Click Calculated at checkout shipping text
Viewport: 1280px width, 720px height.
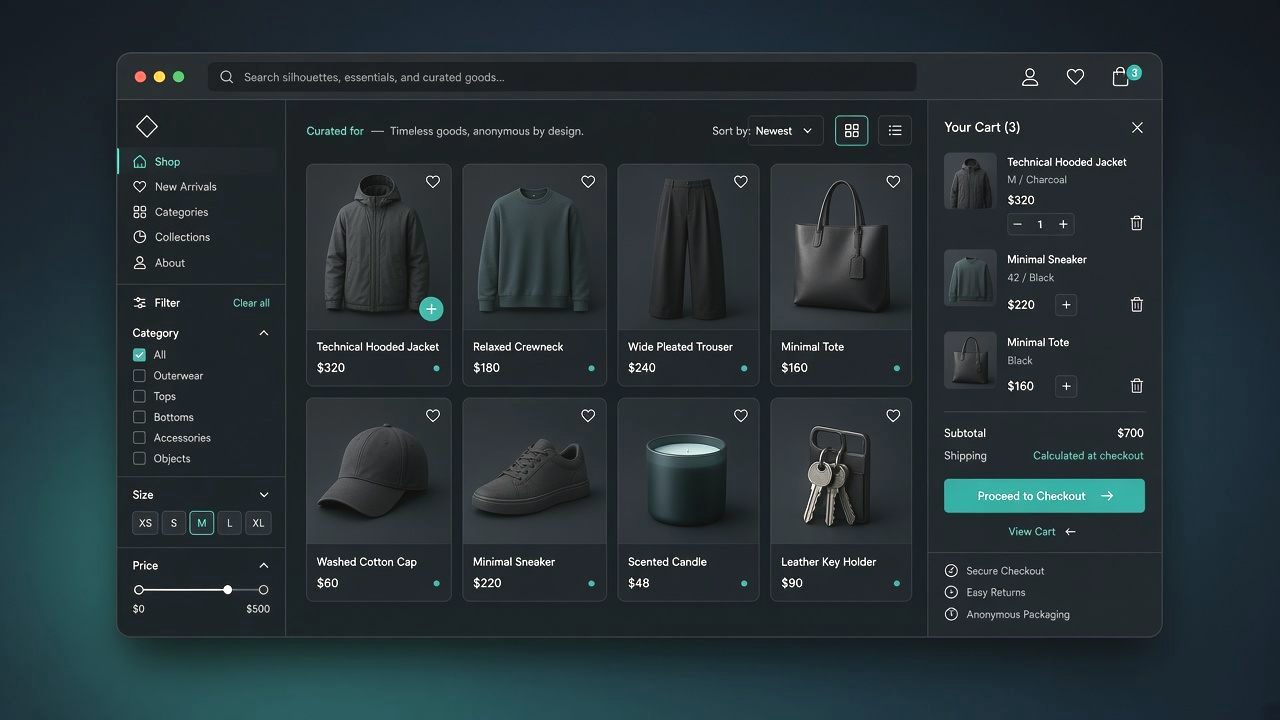[x=1088, y=456]
